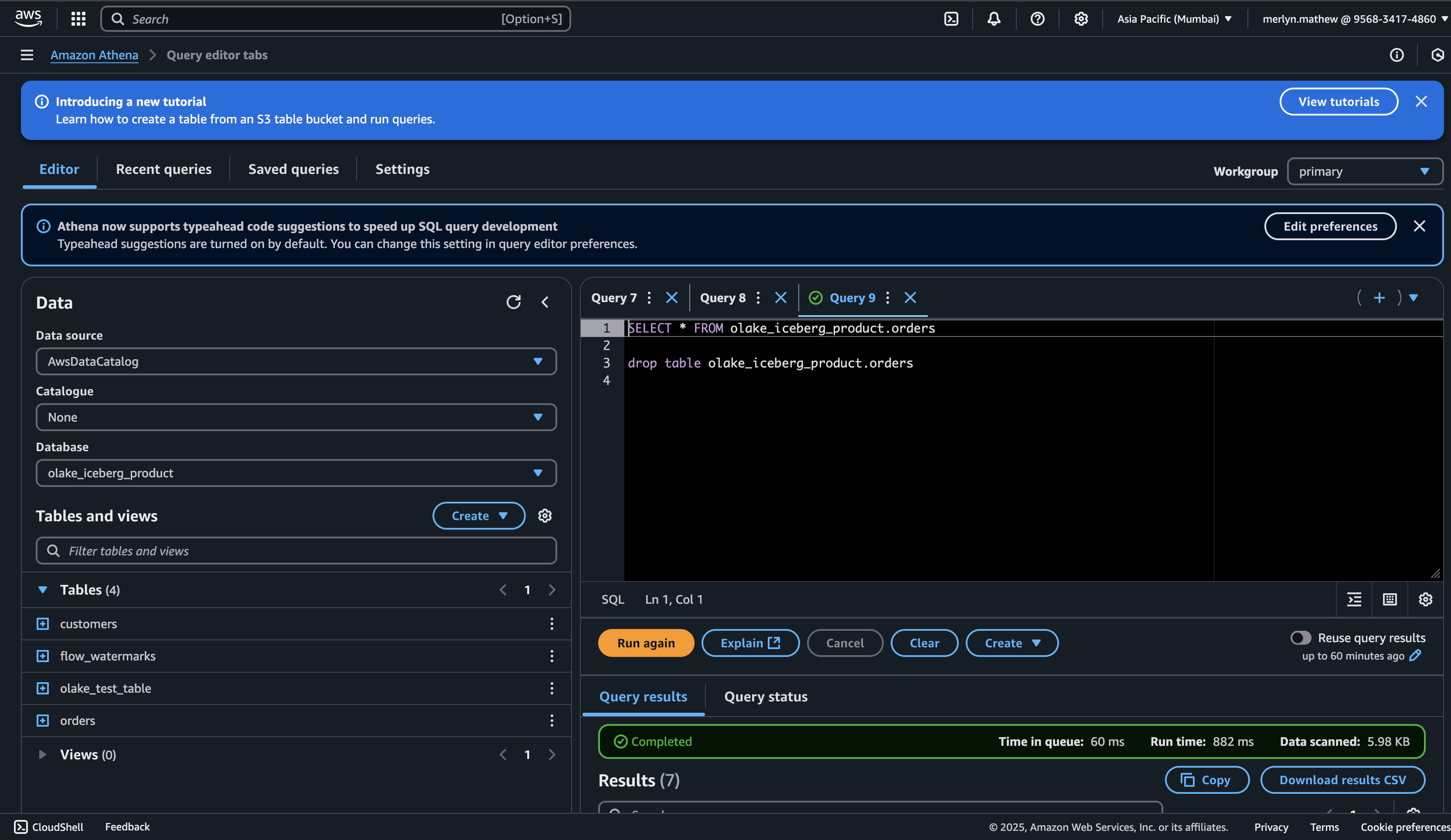This screenshot has height=840, width=1451.
Task: Refresh the Data panel
Action: tap(514, 302)
